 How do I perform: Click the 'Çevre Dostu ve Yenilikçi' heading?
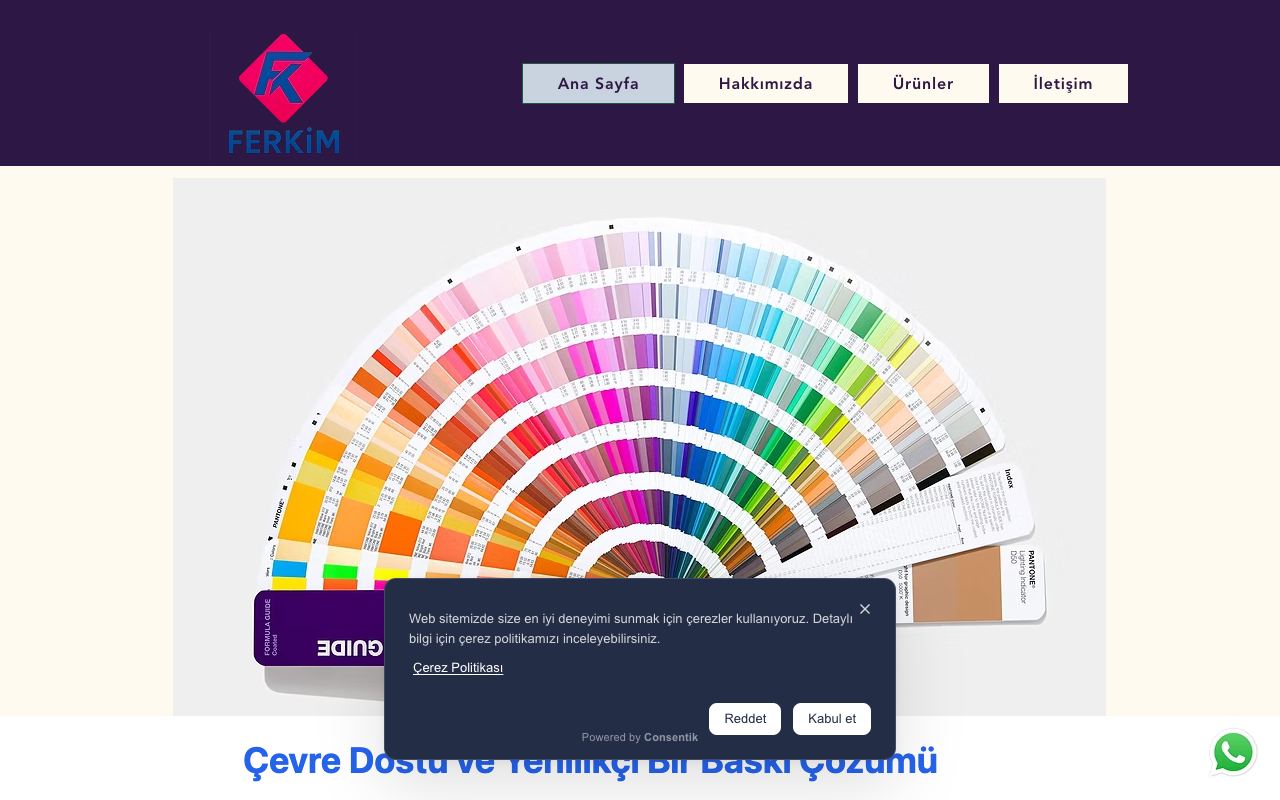[x=590, y=761]
